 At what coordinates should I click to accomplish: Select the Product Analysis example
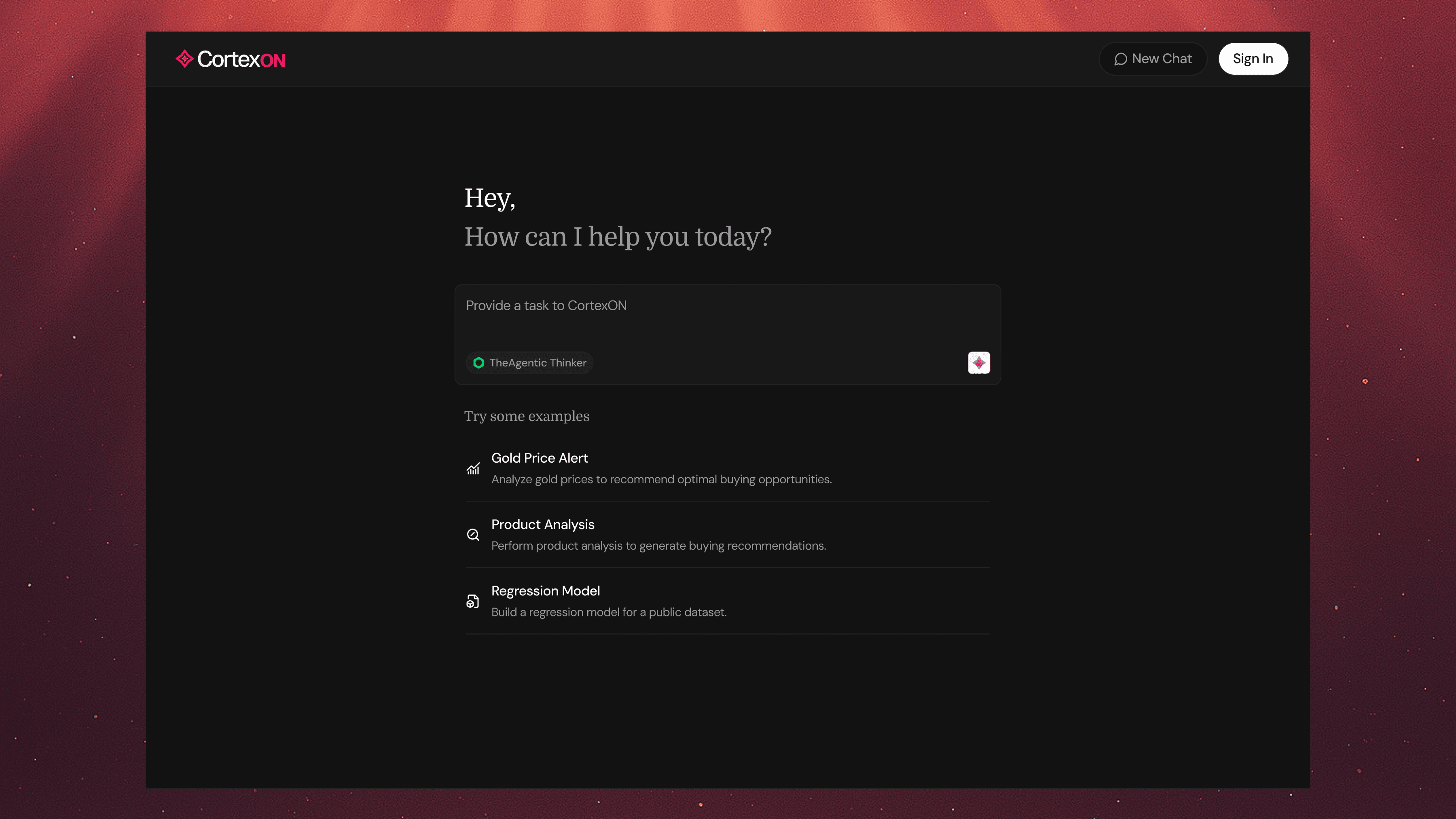[x=728, y=535]
